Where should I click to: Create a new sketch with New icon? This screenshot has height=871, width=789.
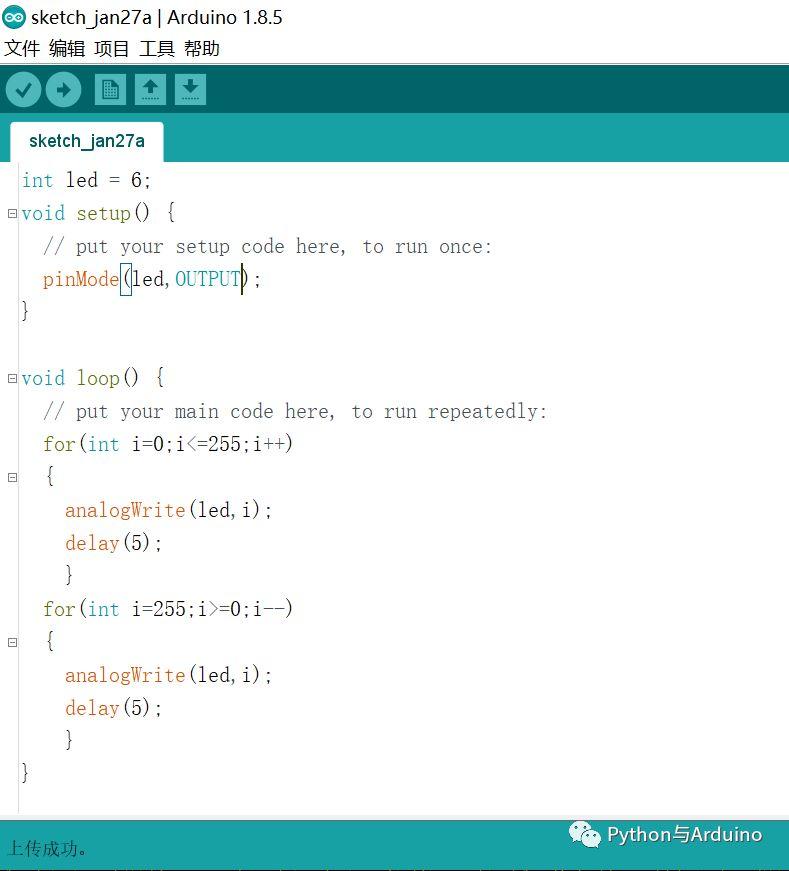click(110, 89)
